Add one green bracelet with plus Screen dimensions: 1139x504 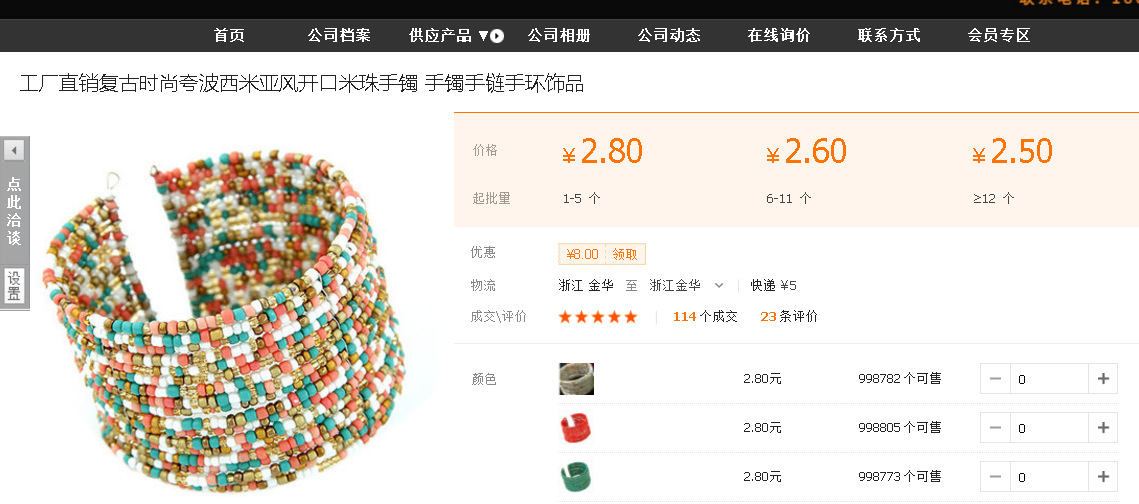1103,477
